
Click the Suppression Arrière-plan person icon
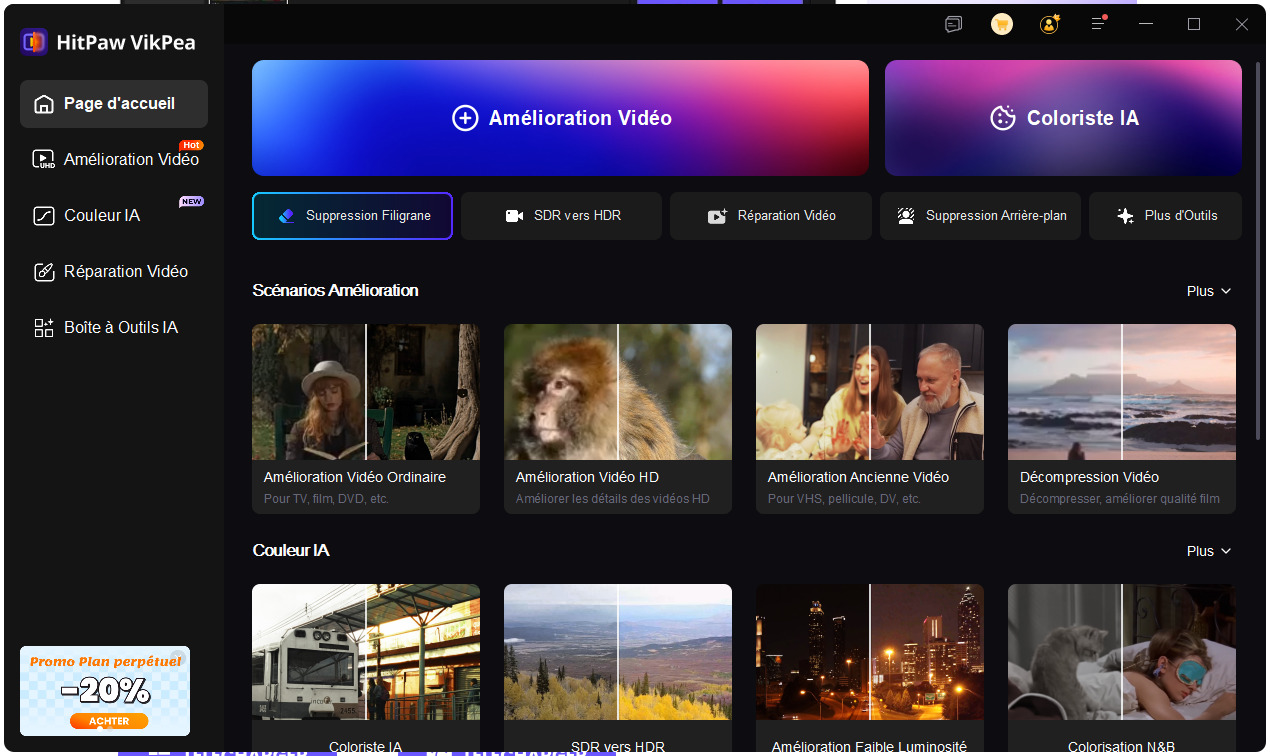[x=906, y=216]
